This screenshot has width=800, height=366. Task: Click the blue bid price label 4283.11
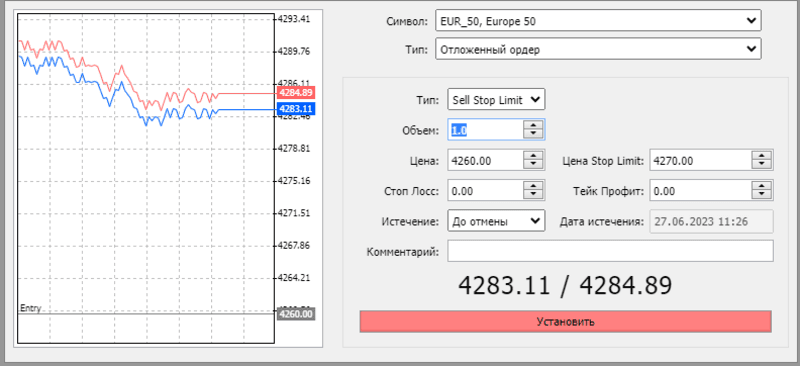pos(295,109)
